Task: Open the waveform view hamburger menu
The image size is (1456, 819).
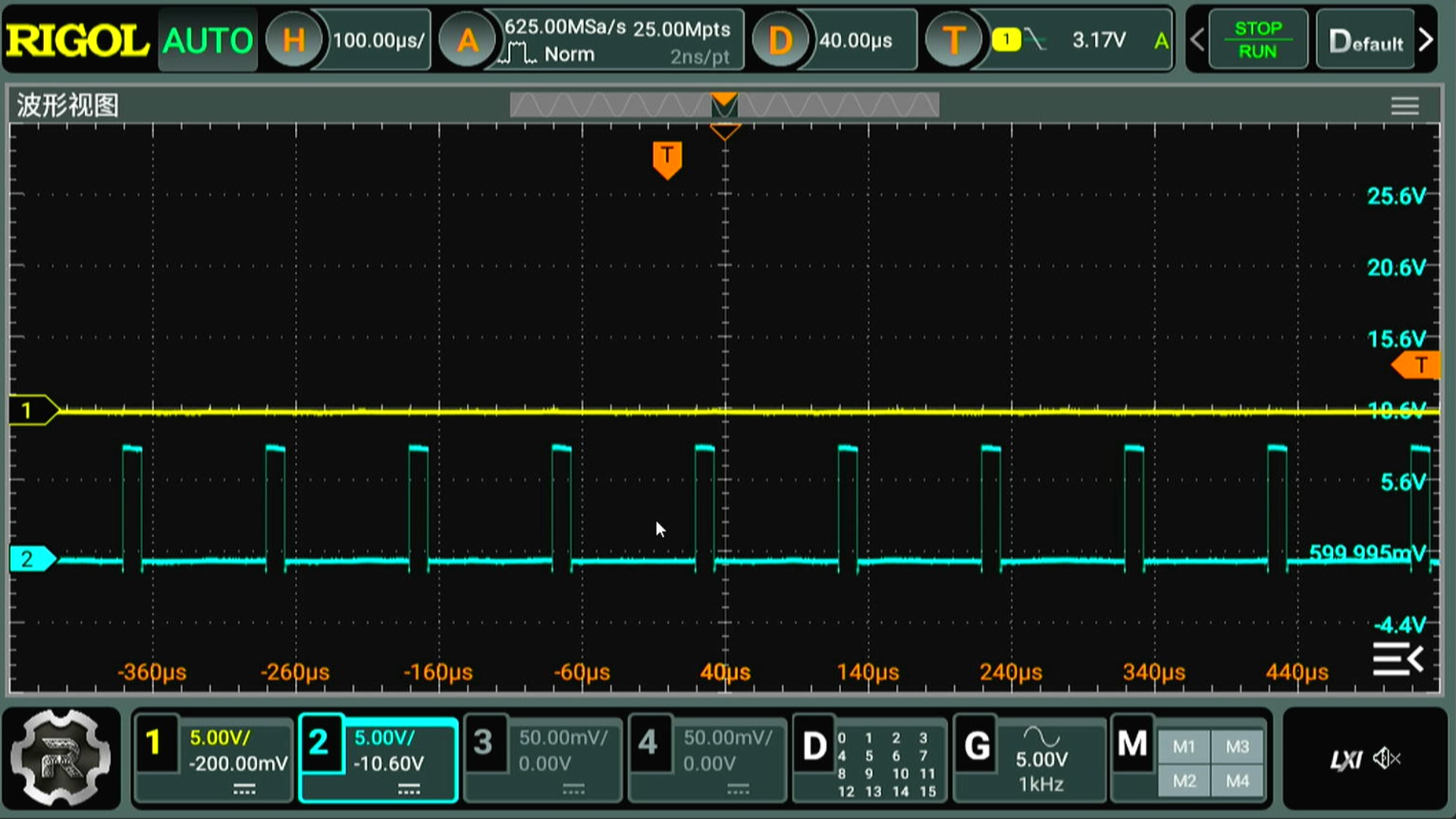Action: pos(1404,106)
